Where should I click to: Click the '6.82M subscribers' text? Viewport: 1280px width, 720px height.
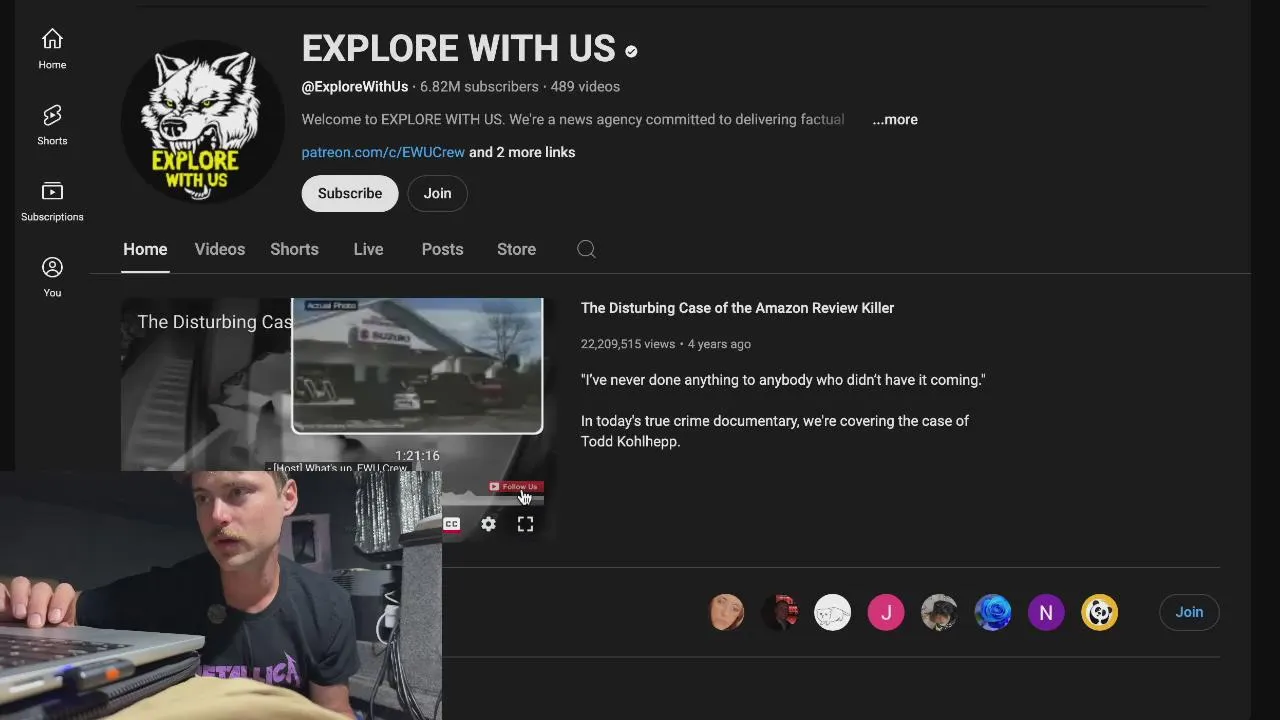click(x=479, y=87)
